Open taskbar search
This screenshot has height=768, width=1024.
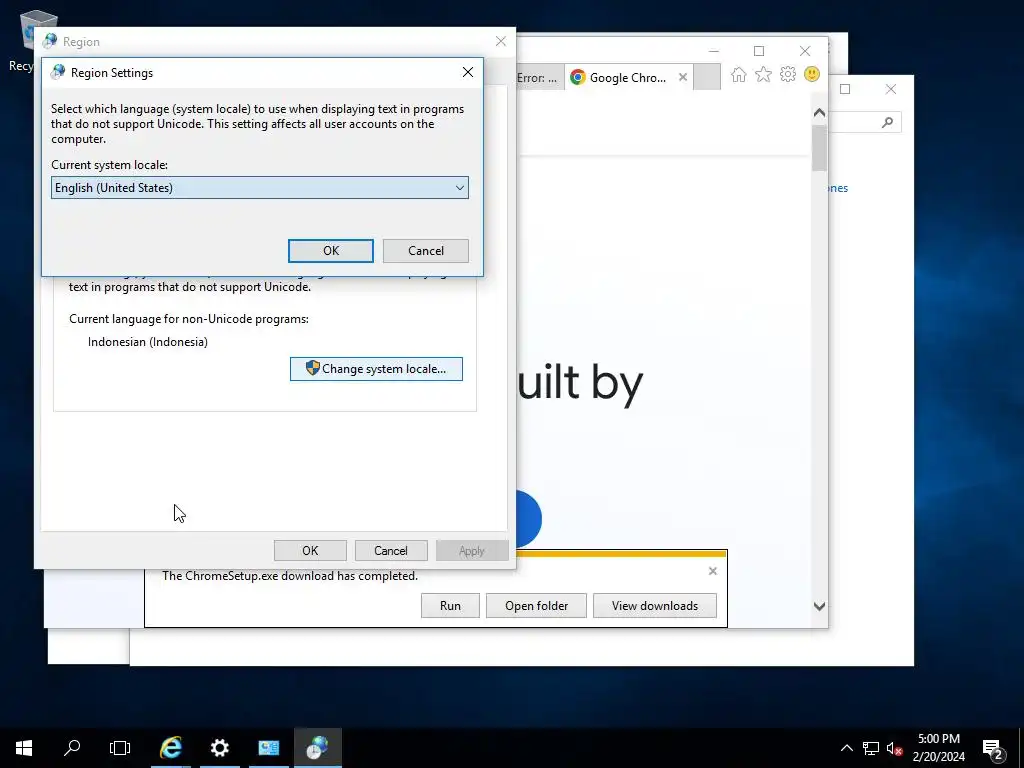coord(72,748)
